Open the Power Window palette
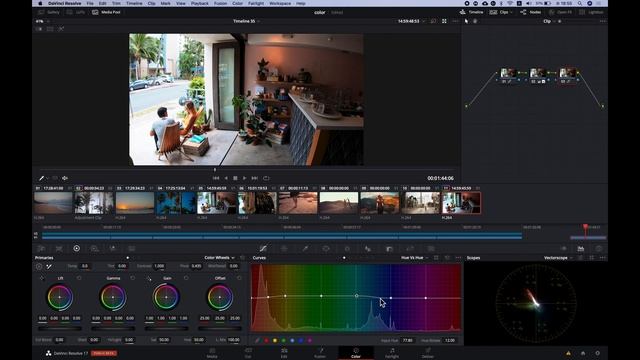Image resolution: width=640 pixels, height=360 pixels. 326,248
